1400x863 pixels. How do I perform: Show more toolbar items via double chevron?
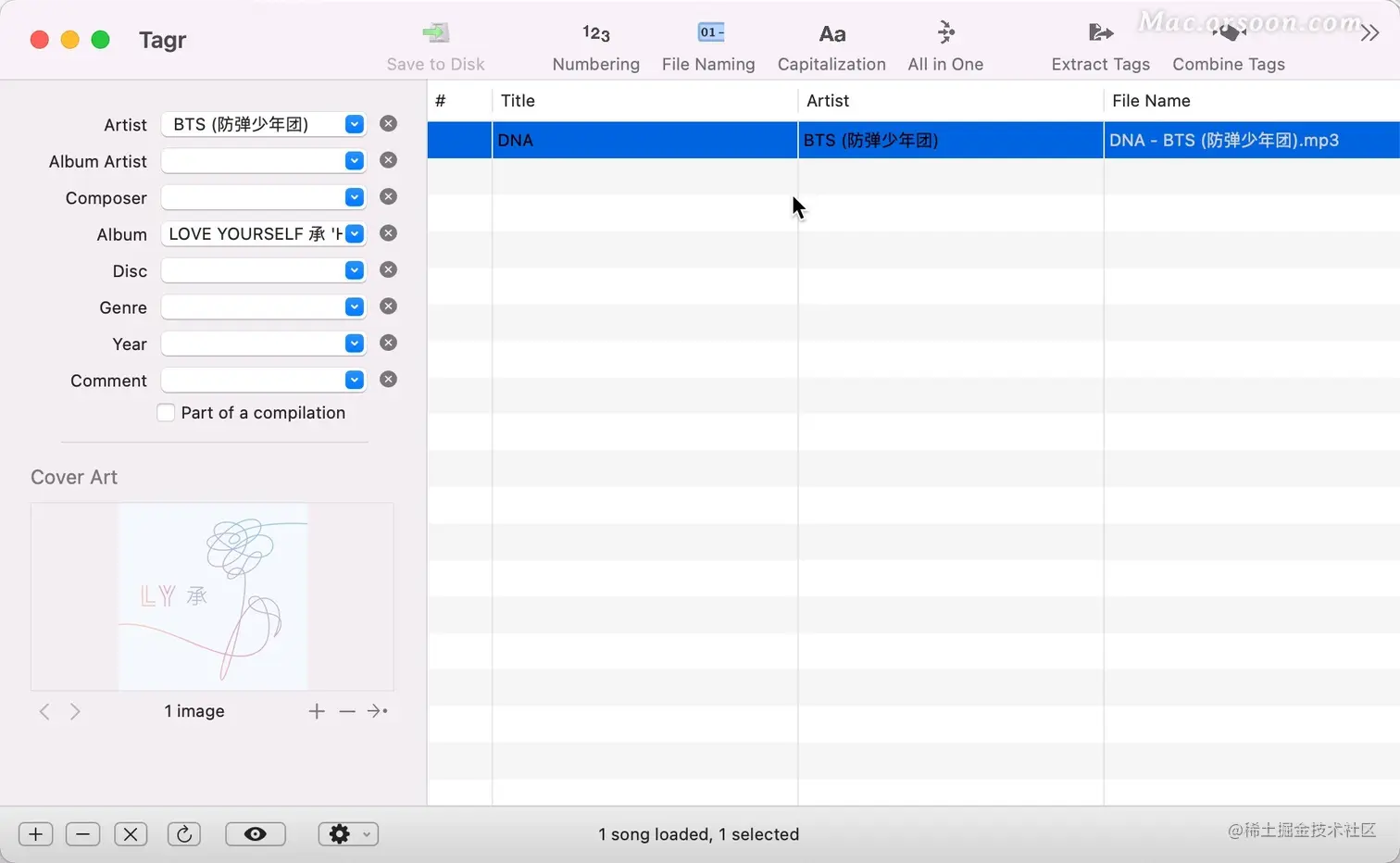pyautogui.click(x=1369, y=34)
